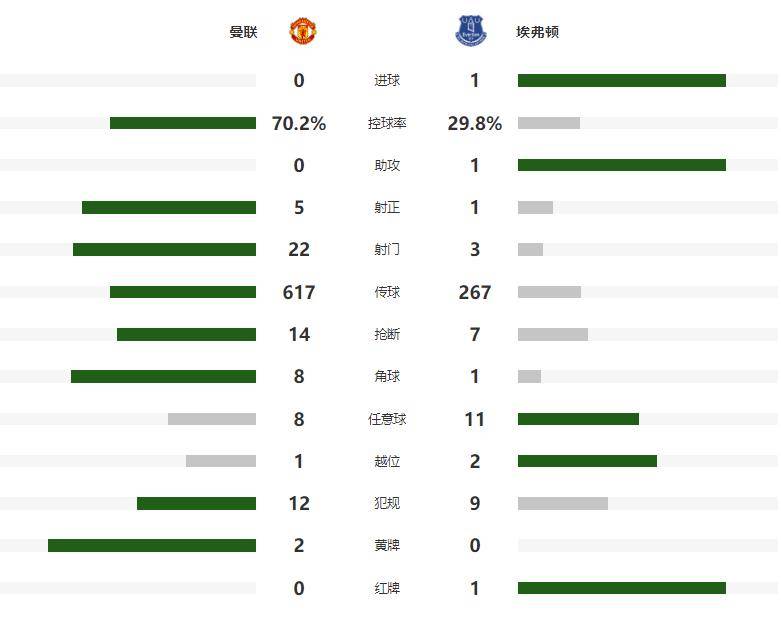The height and width of the screenshot is (626, 781).
Task: Click Everton's green 红牌 red card bar
Action: 621,588
